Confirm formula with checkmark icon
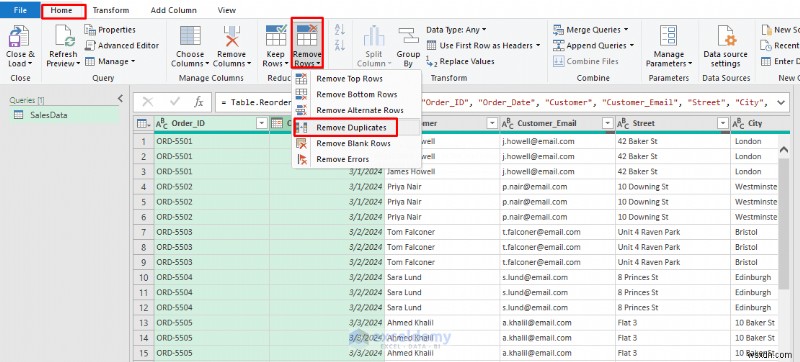This screenshot has height=362, width=800. point(175,102)
